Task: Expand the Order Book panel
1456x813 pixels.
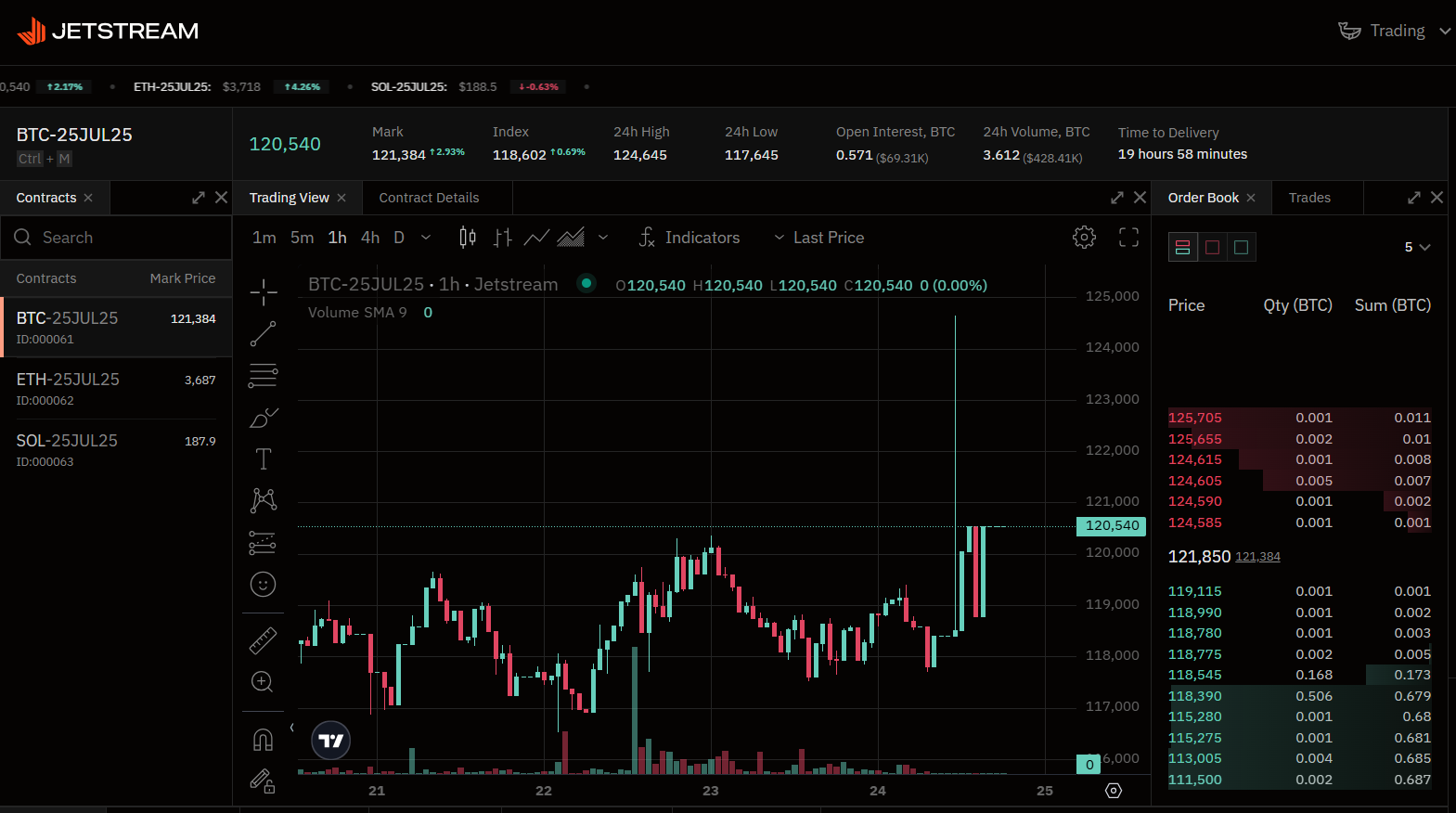Action: (1414, 198)
